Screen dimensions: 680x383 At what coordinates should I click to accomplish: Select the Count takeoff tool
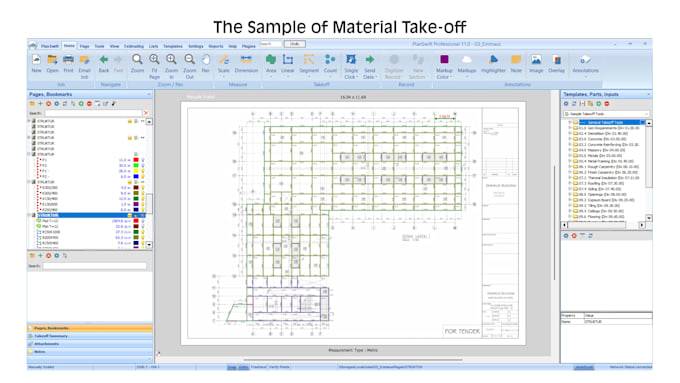[330, 59]
